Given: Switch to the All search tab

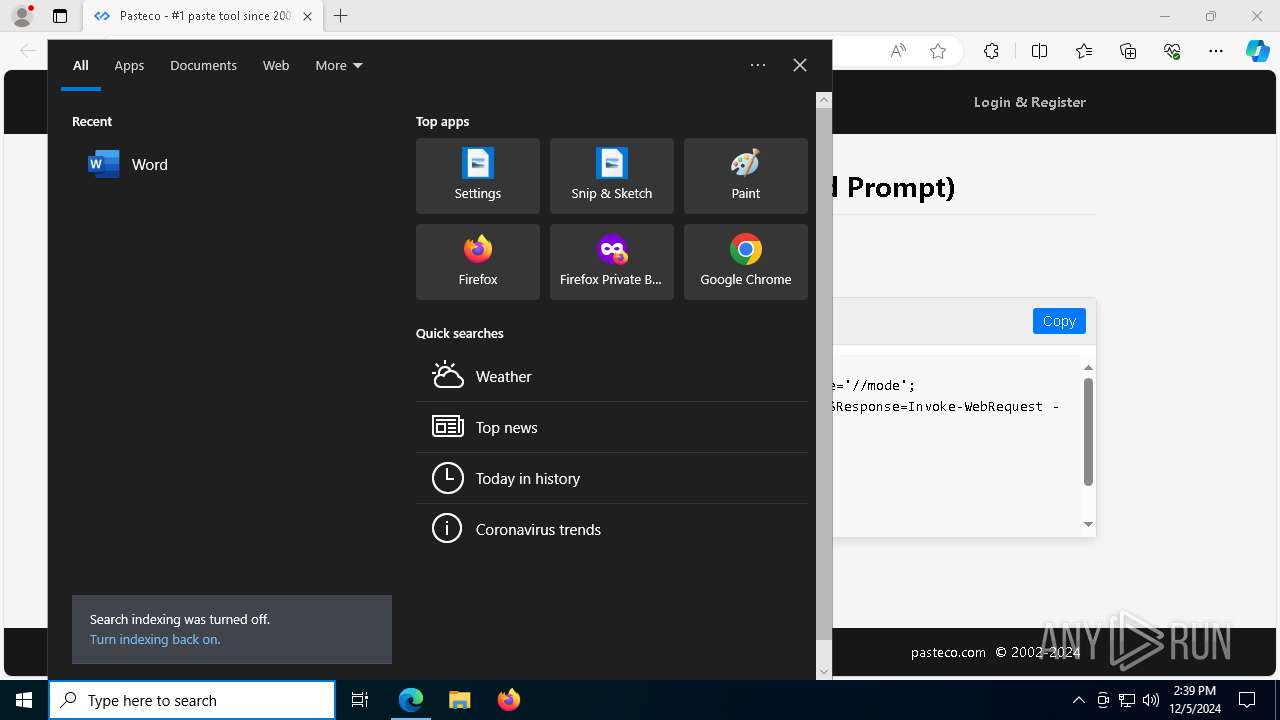Looking at the screenshot, I should (81, 66).
